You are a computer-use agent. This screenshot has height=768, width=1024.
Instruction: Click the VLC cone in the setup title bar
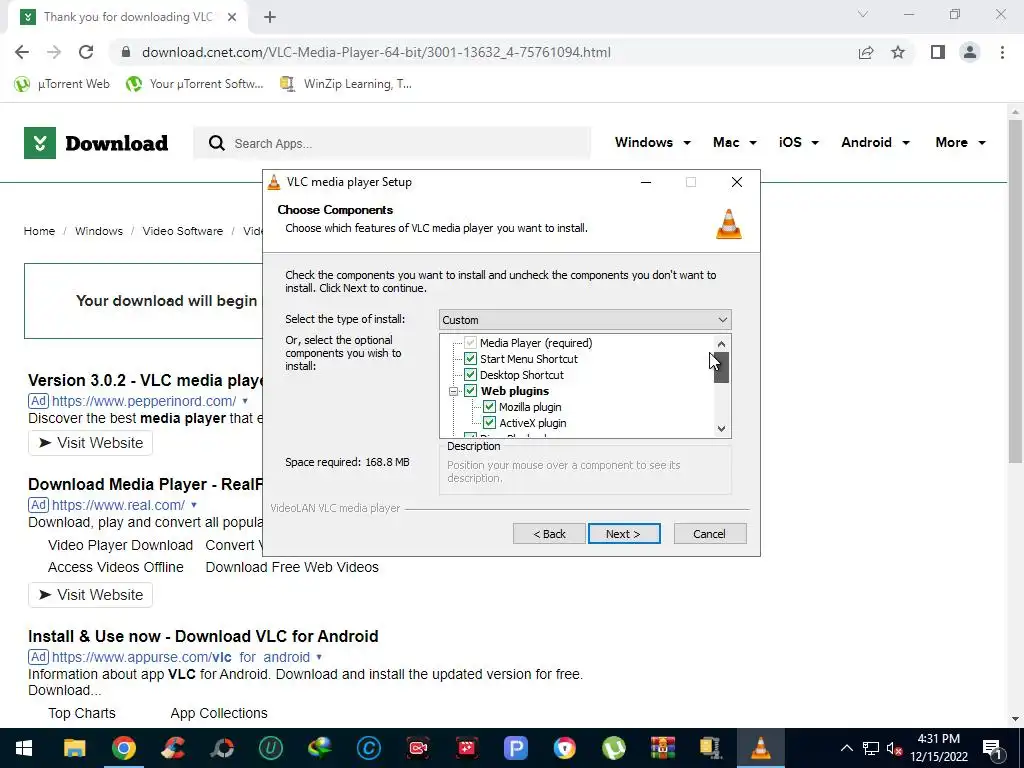[x=274, y=182]
